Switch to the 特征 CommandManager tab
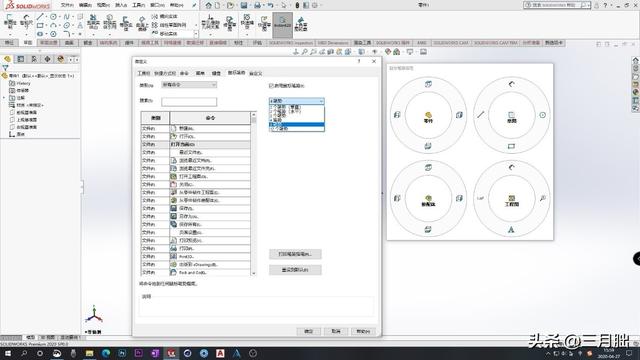640x360 pixels. (x=9, y=42)
